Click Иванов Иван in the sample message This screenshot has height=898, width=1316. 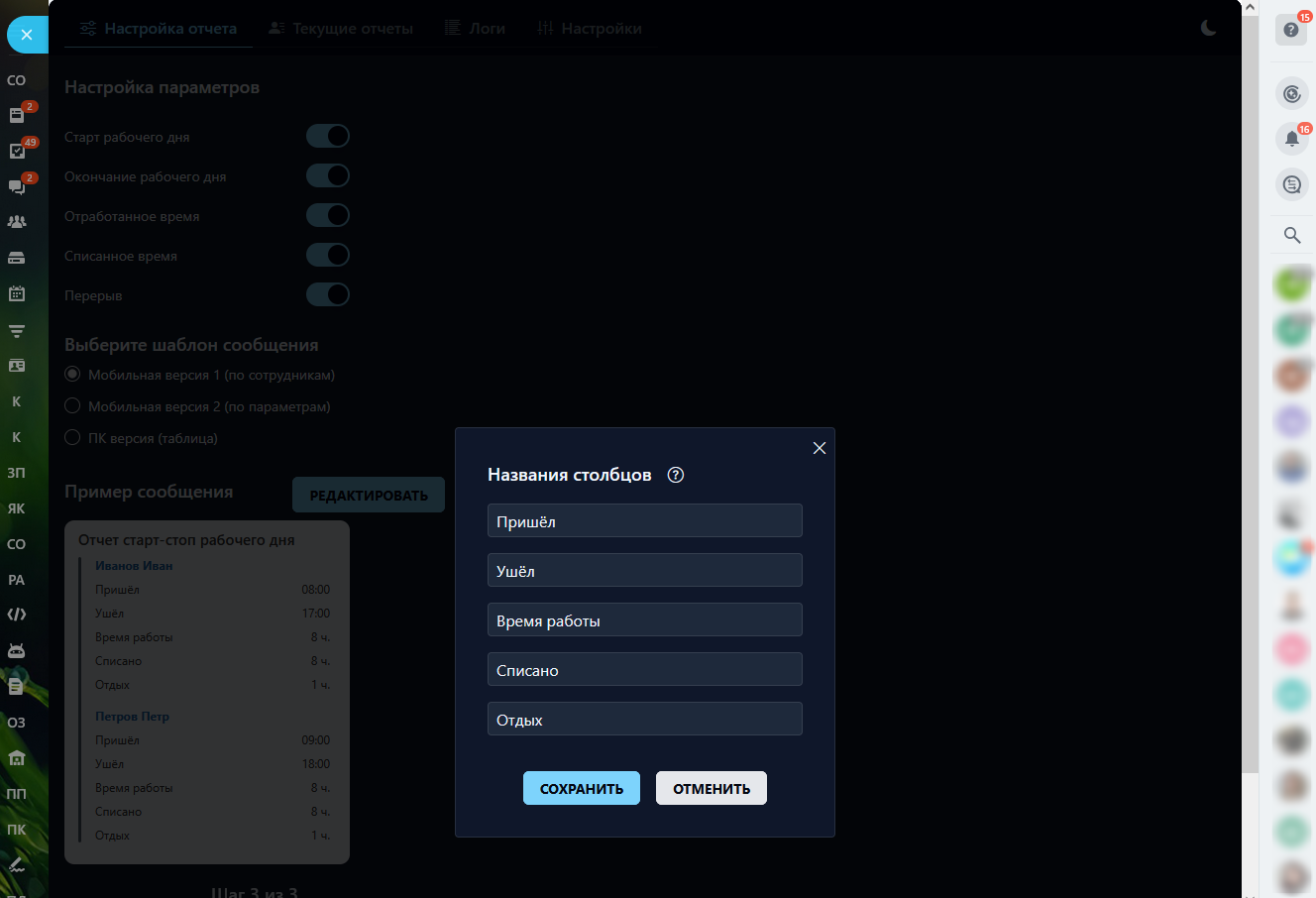134,566
